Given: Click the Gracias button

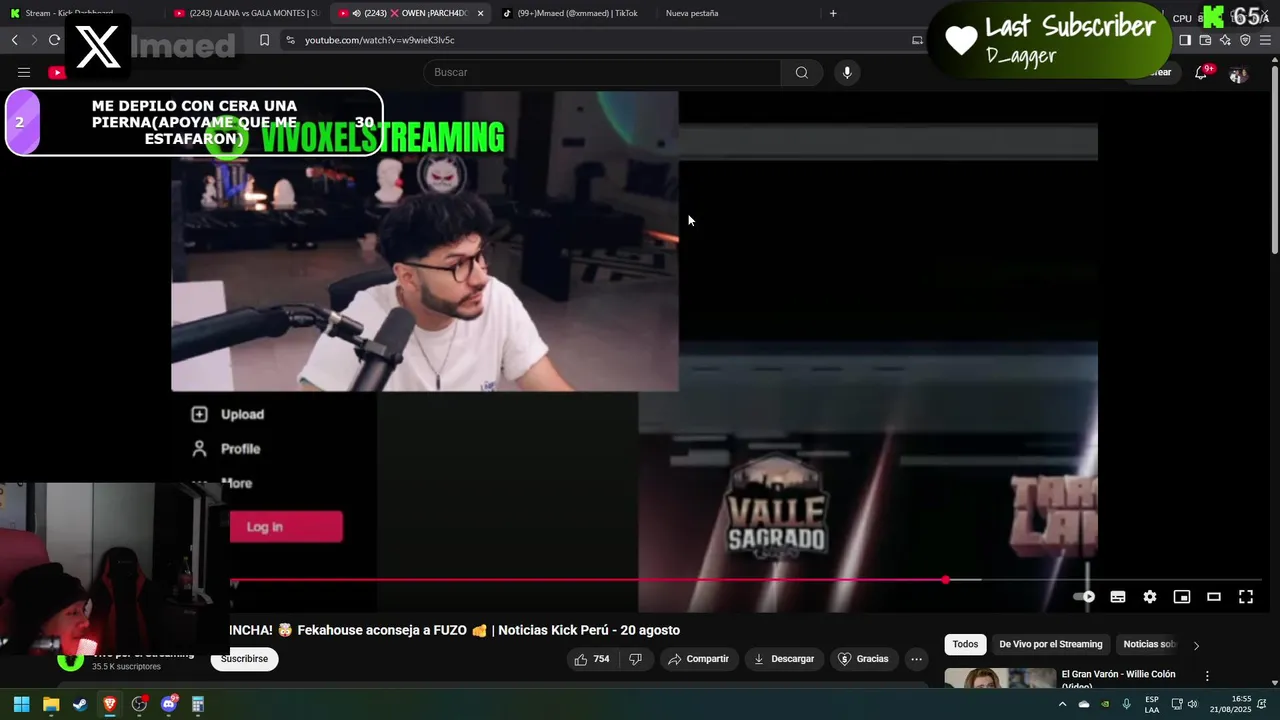Looking at the screenshot, I should point(863,659).
